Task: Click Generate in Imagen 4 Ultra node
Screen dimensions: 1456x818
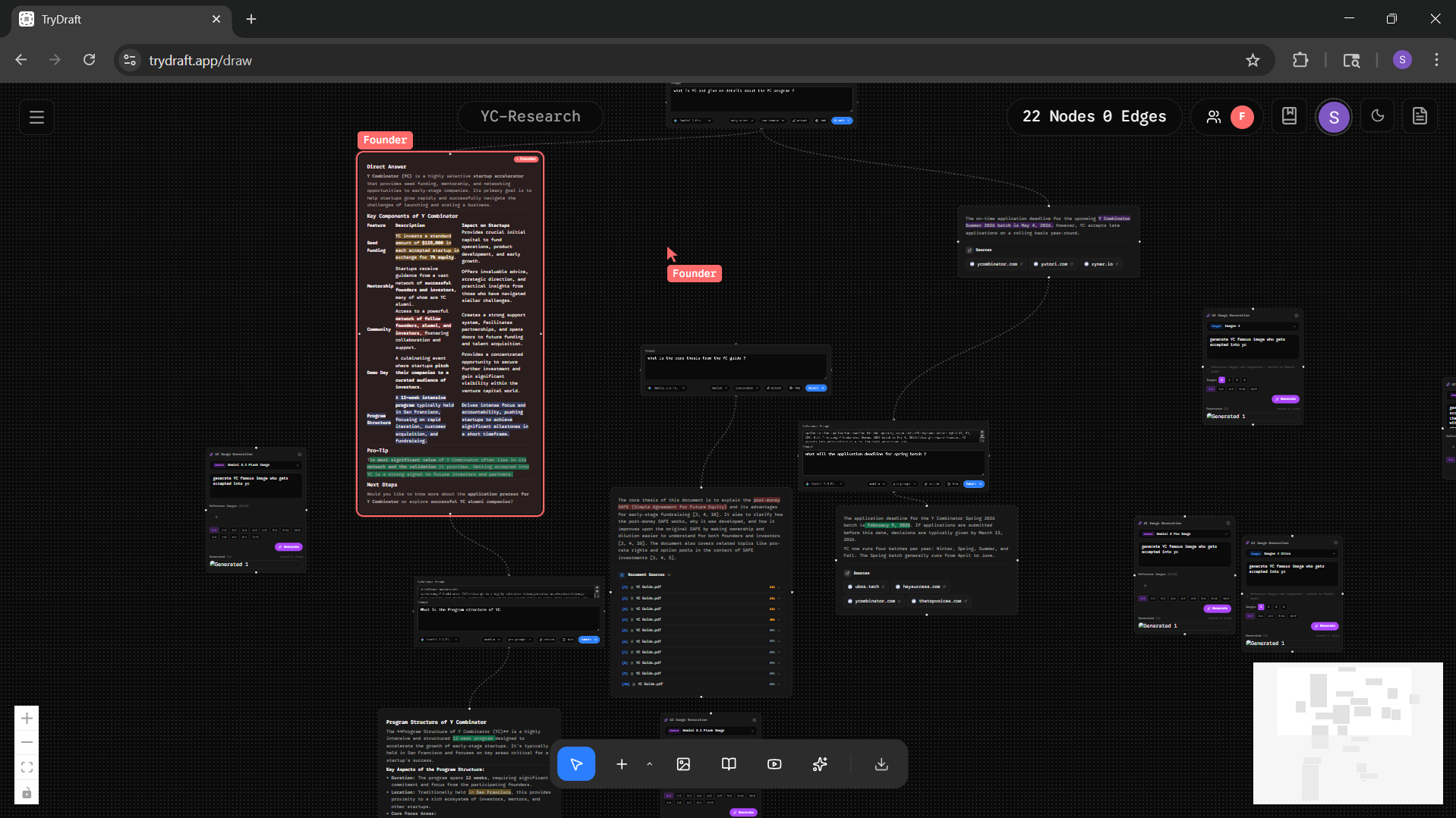Action: click(x=1325, y=626)
